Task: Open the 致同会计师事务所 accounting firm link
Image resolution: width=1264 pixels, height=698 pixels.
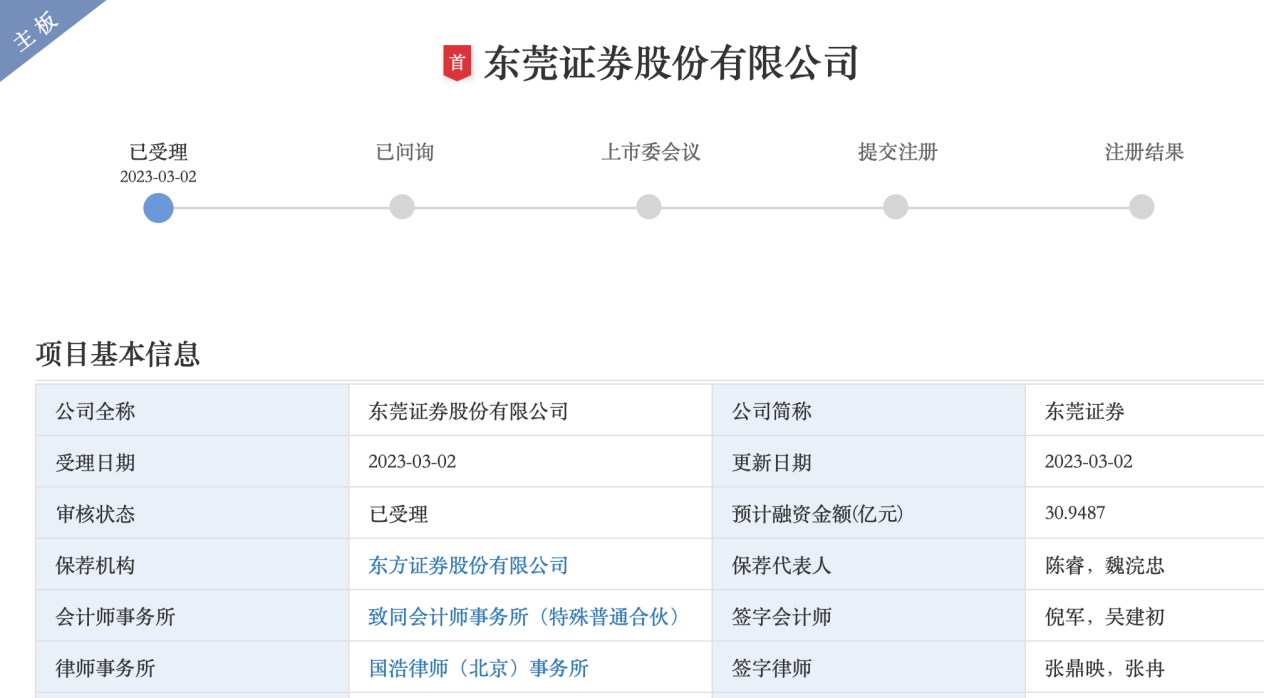Action: pos(526,617)
